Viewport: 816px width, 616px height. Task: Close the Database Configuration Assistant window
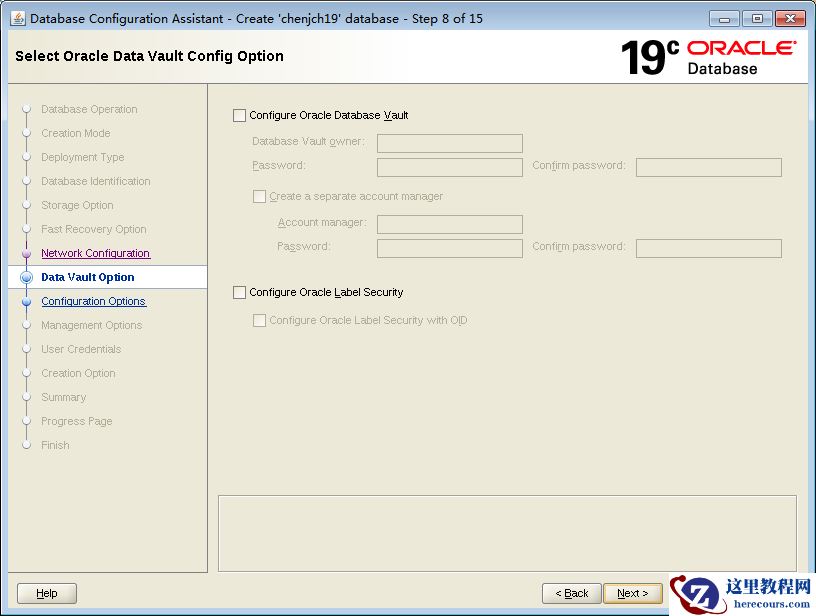790,19
